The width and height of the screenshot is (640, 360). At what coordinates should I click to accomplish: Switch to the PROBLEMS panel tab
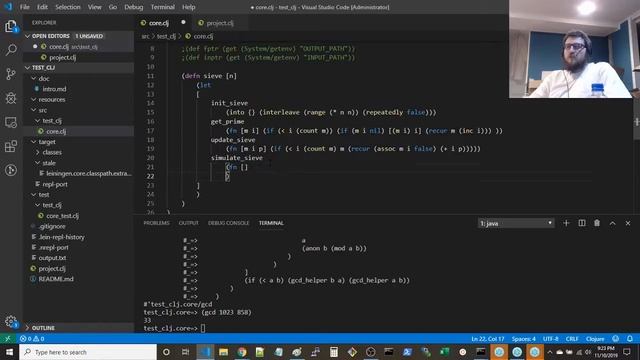[156, 223]
